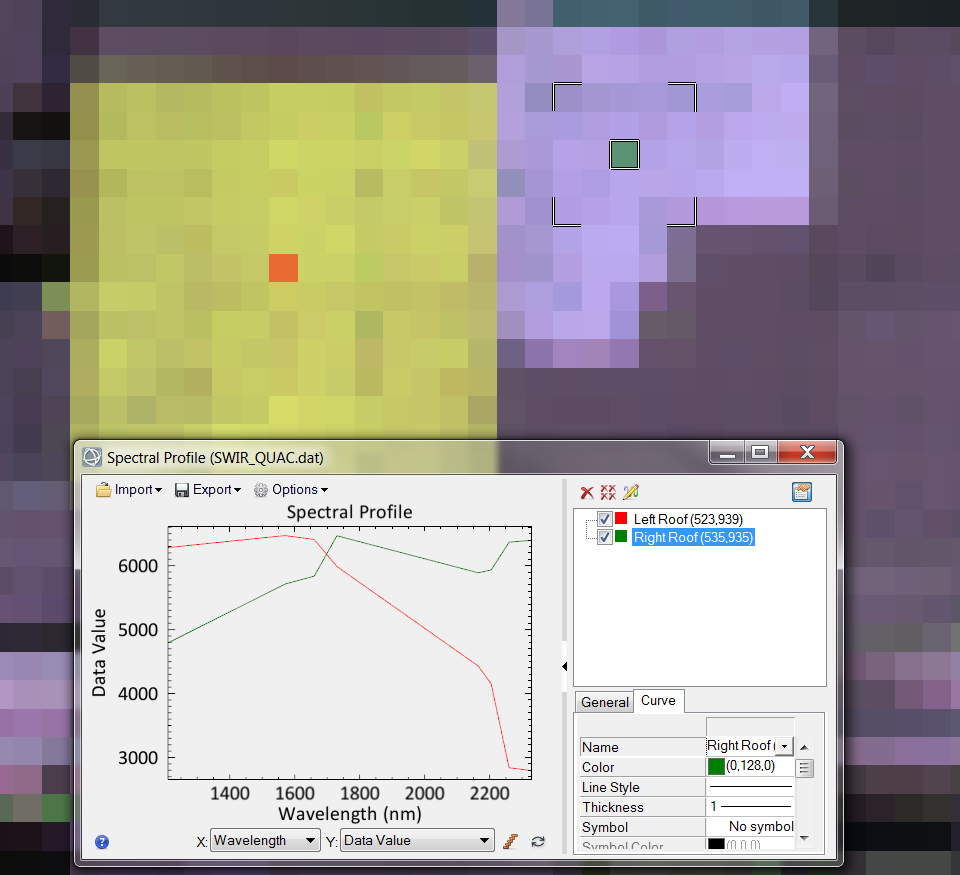Open the Export menu
Image resolution: width=960 pixels, height=875 pixels.
pos(208,490)
